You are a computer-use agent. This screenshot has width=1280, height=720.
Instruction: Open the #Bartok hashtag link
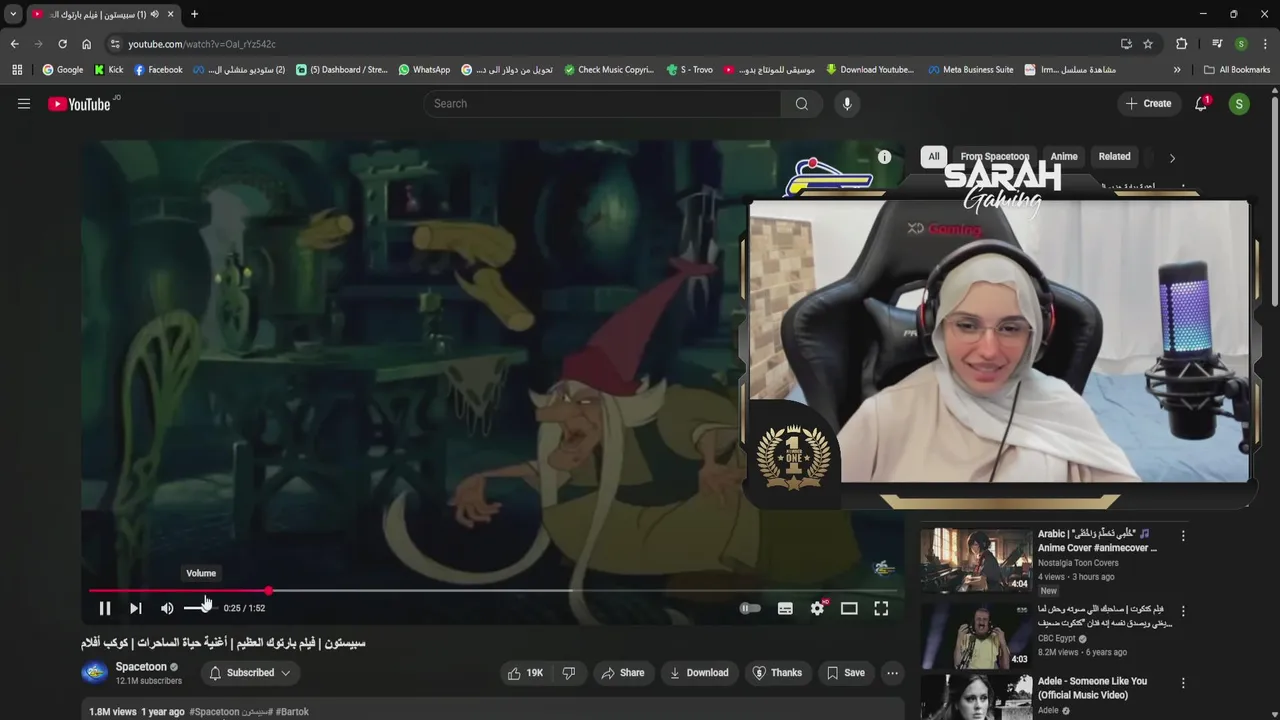point(292,712)
